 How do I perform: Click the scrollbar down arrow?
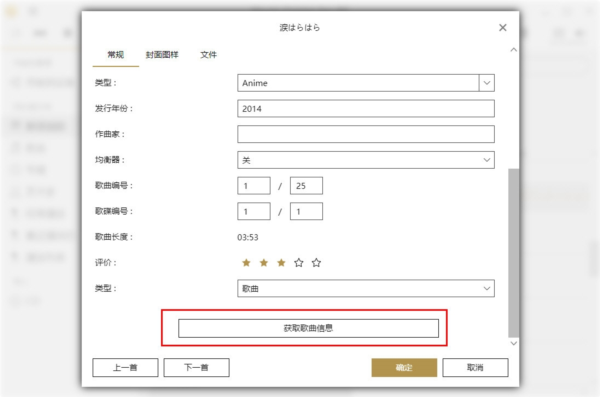coord(514,343)
